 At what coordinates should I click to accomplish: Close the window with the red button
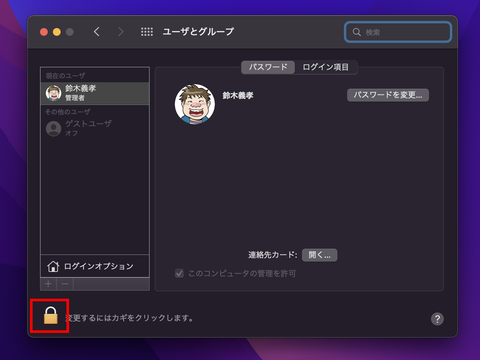[44, 32]
